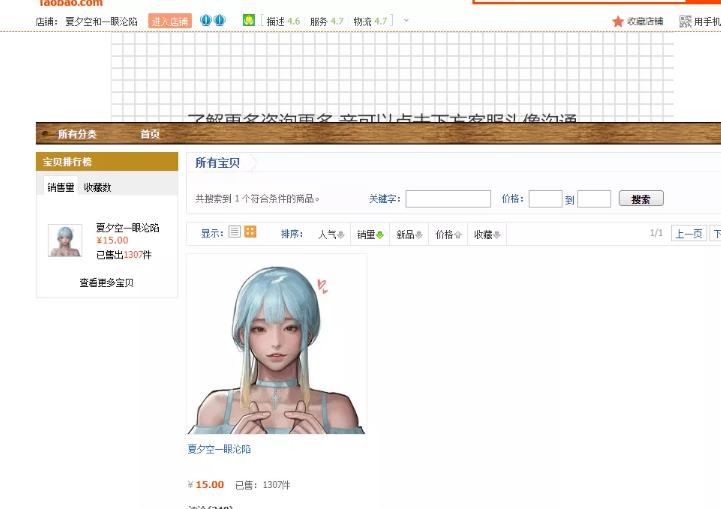Switch to 收藏数 ranking tab

(x=98, y=187)
